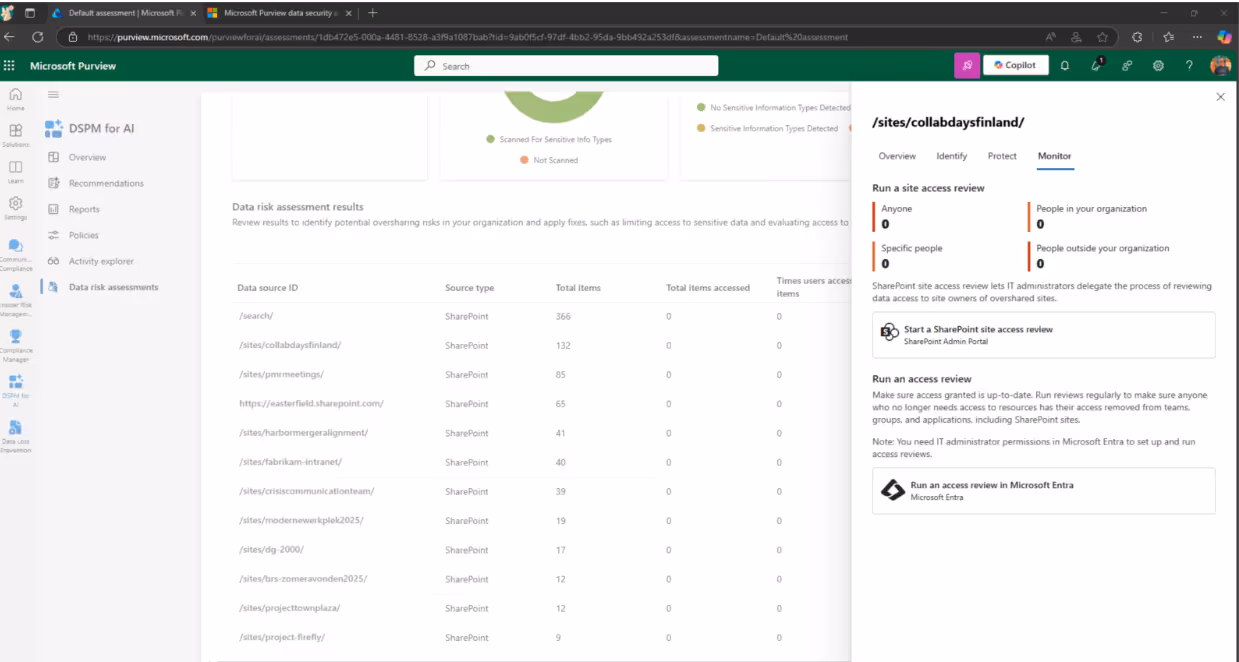Screen dimensions: 1239x662
Task: Open the help question mark
Action: tap(1189, 65)
